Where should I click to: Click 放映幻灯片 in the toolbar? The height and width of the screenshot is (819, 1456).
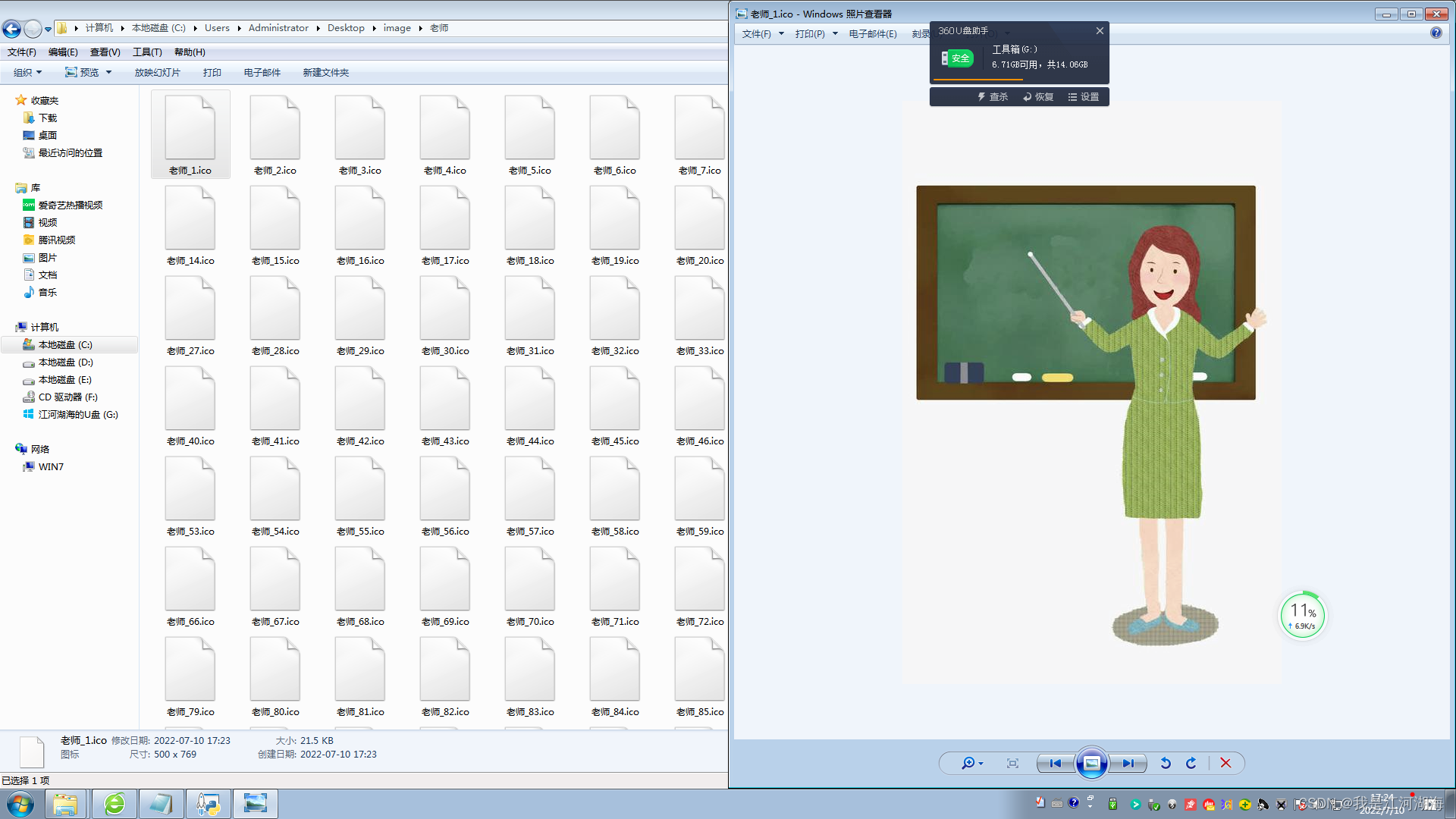pyautogui.click(x=157, y=73)
